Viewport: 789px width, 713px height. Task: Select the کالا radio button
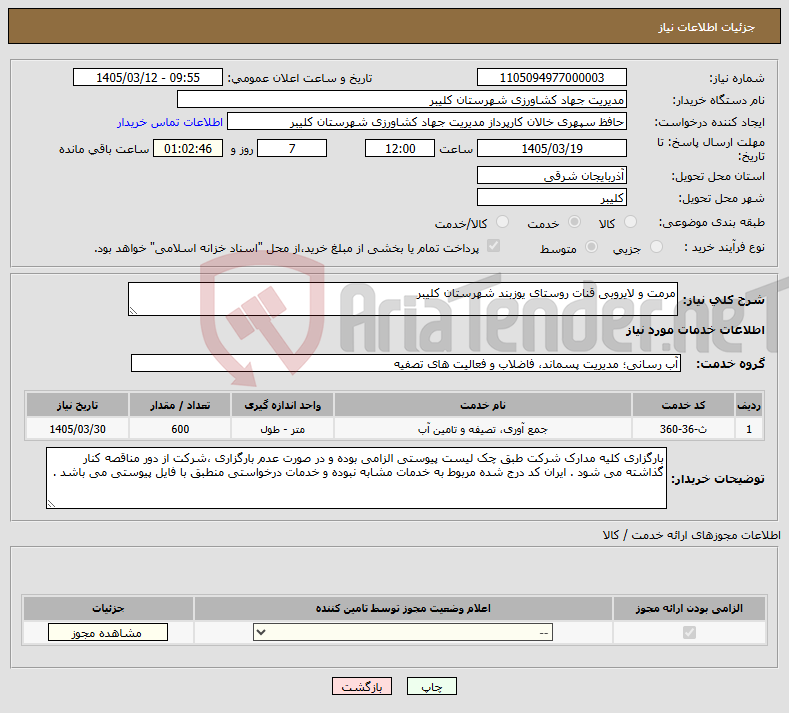pos(630,222)
